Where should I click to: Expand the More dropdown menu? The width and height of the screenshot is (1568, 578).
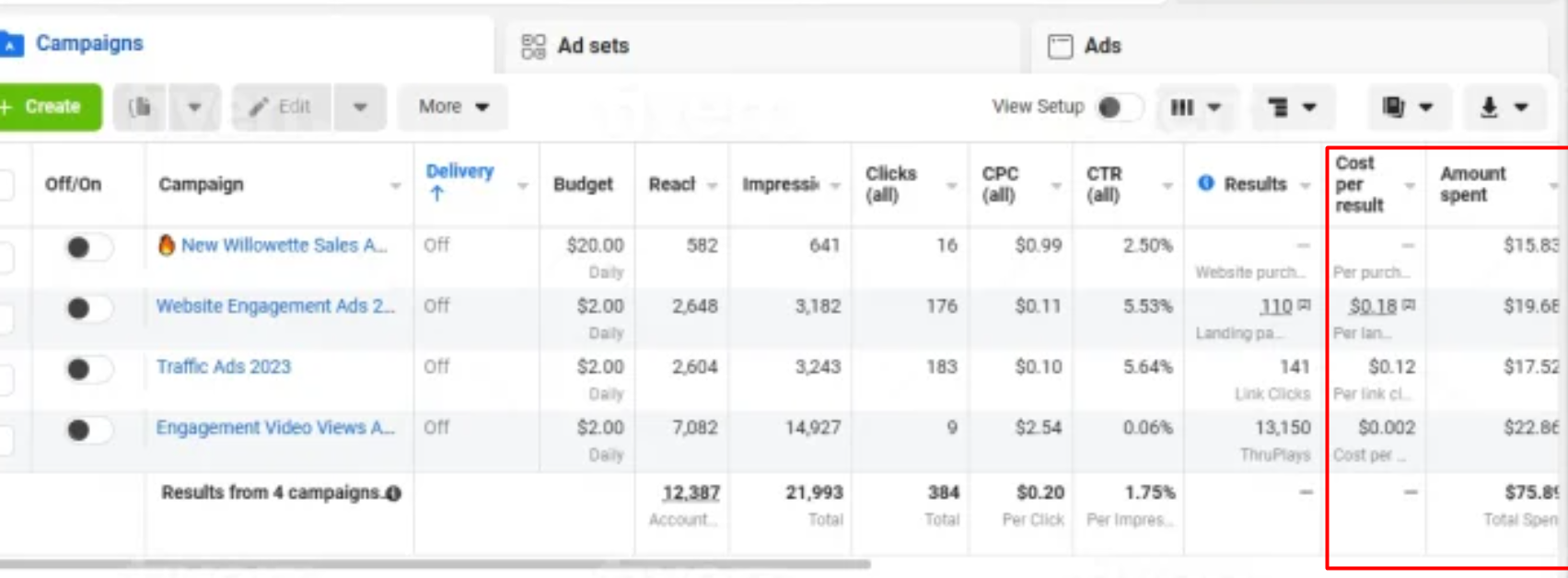pos(452,107)
